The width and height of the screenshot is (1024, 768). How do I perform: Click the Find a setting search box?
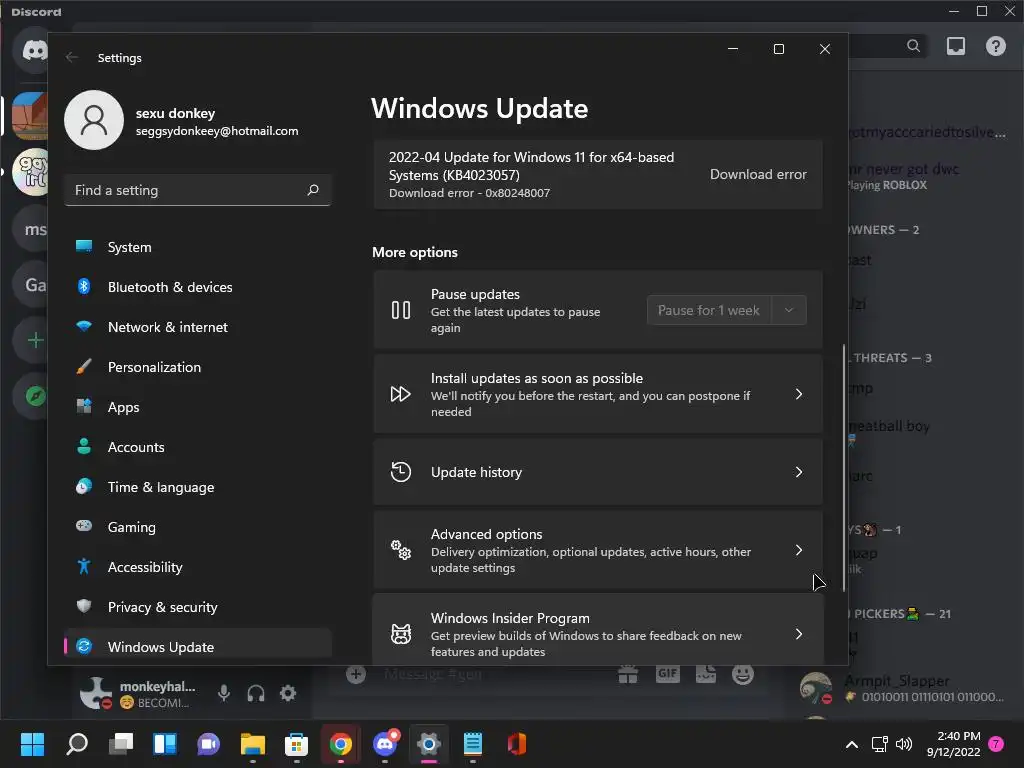pos(197,190)
